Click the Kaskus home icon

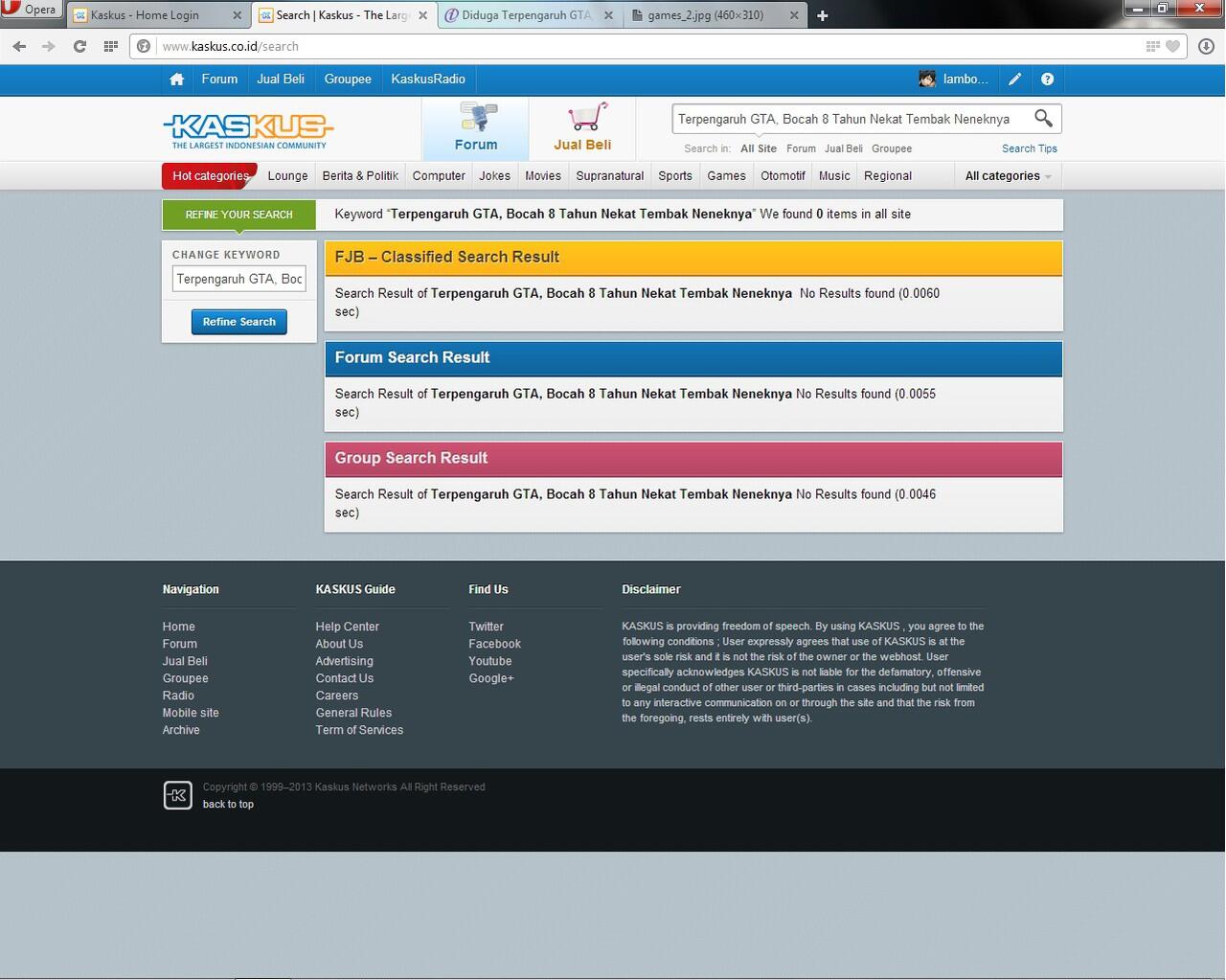[x=176, y=80]
